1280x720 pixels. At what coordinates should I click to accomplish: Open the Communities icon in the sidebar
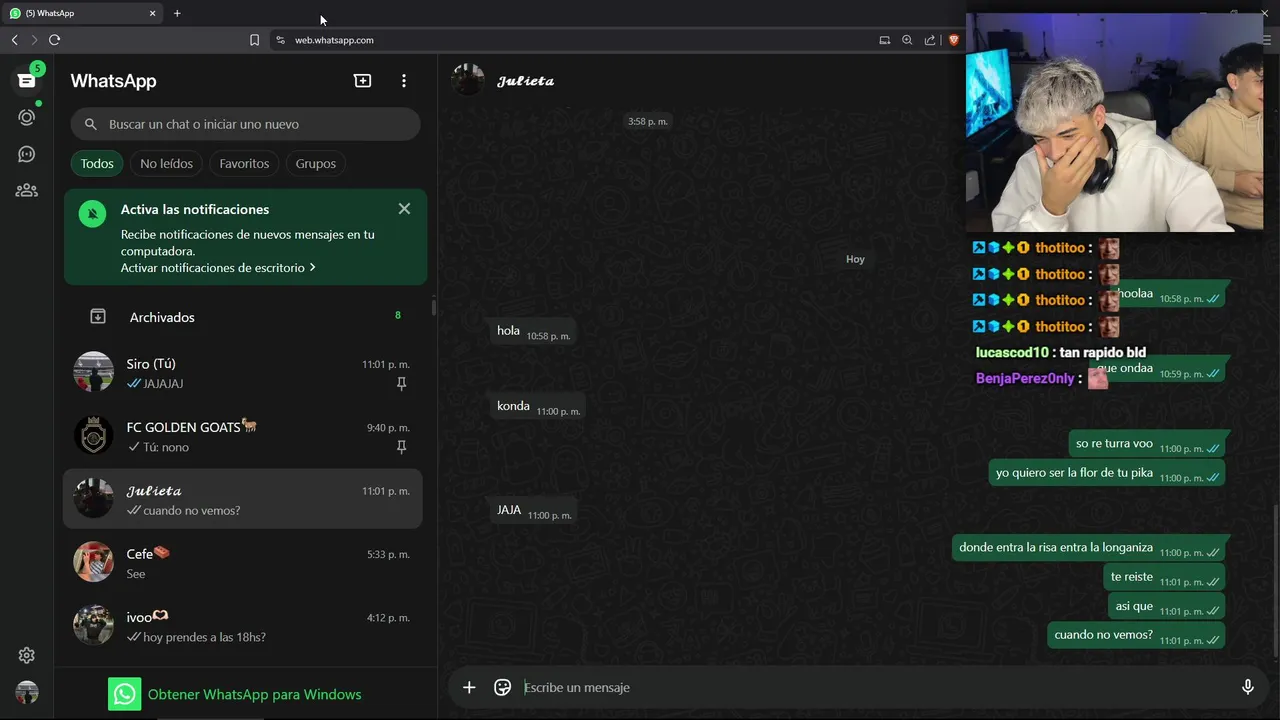[x=27, y=190]
